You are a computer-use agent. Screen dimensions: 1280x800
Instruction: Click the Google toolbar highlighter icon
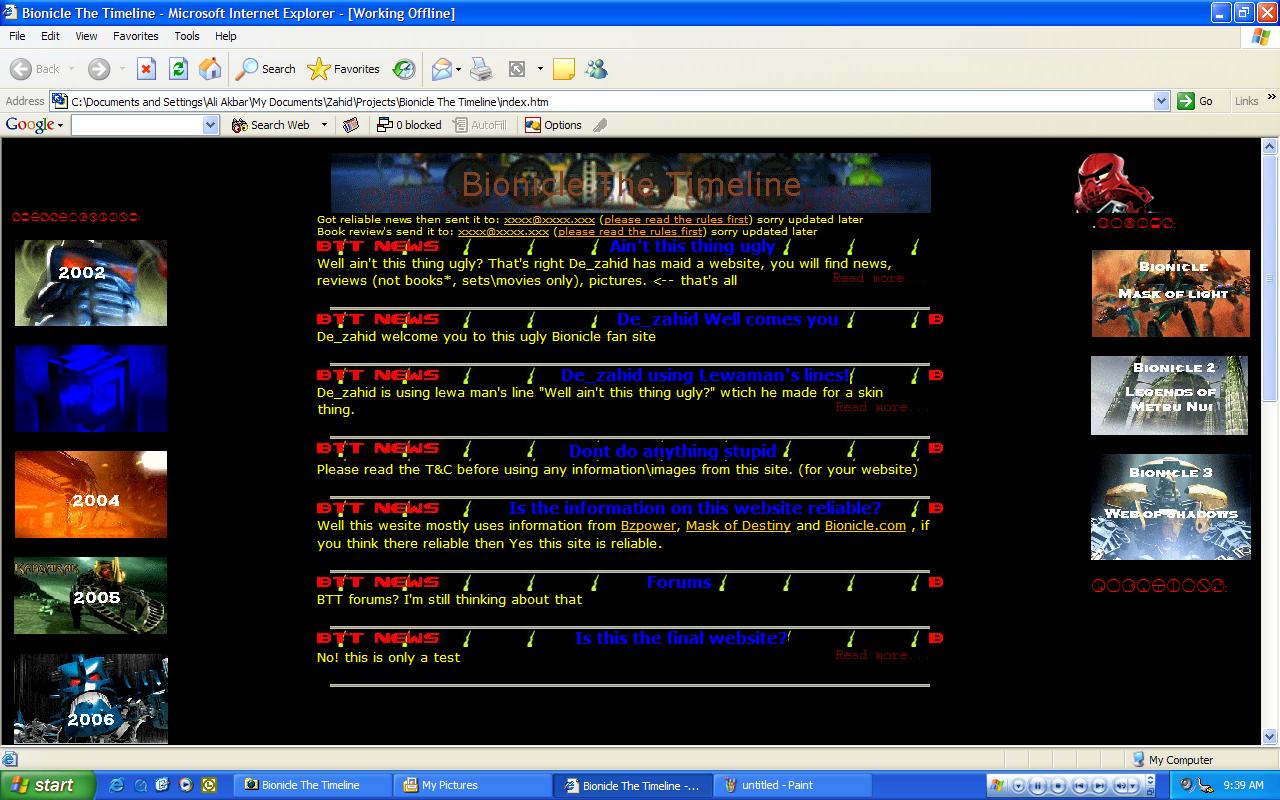(x=600, y=125)
